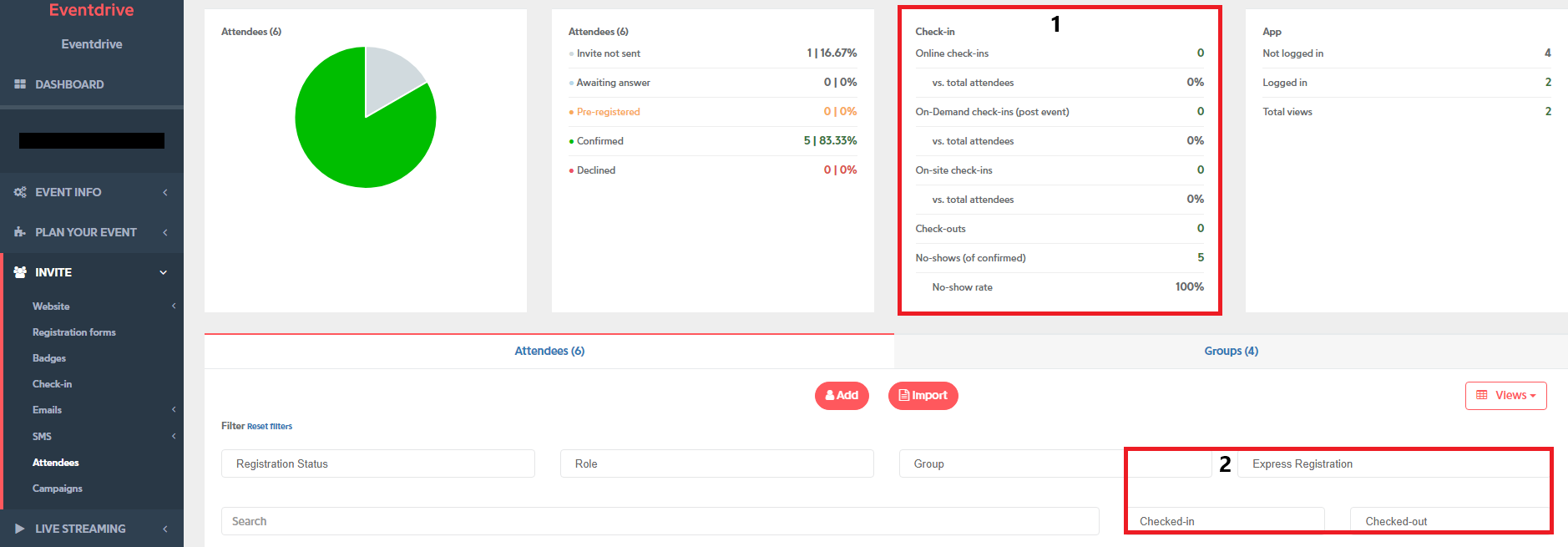Open Badges in the sidebar
Image resolution: width=1568 pixels, height=547 pixels.
49,358
